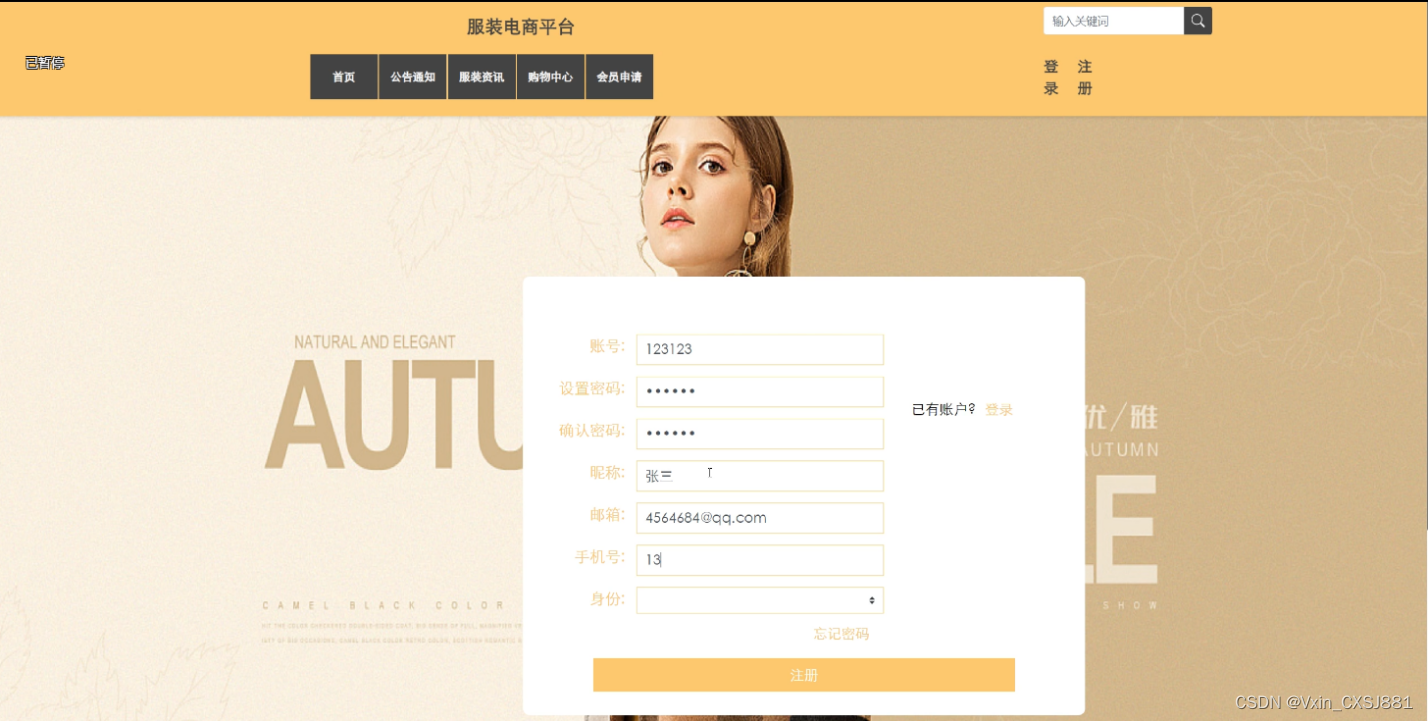1428x721 pixels.
Task: Click the 服装电商平台 site title
Action: click(521, 27)
